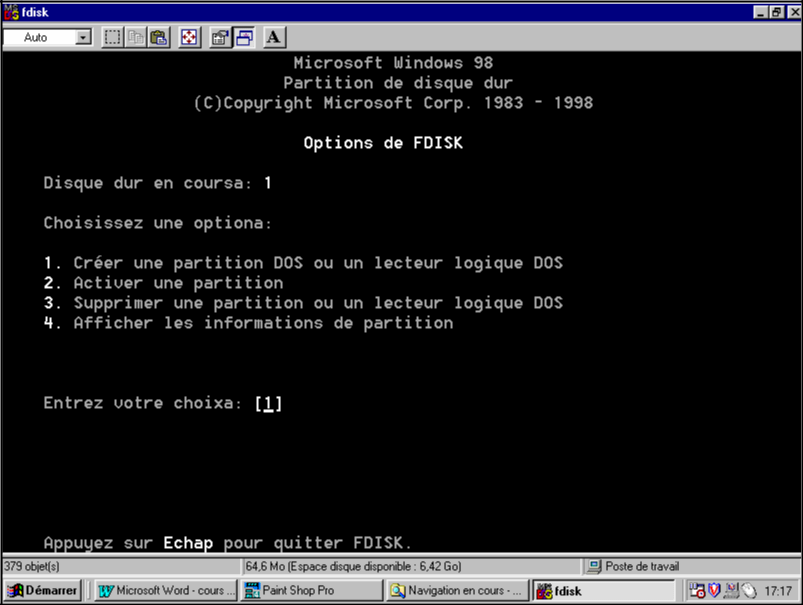Viewport: 803px width, 605px height.
Task: Switch to Navigation en cours taskbar button
Action: [458, 591]
